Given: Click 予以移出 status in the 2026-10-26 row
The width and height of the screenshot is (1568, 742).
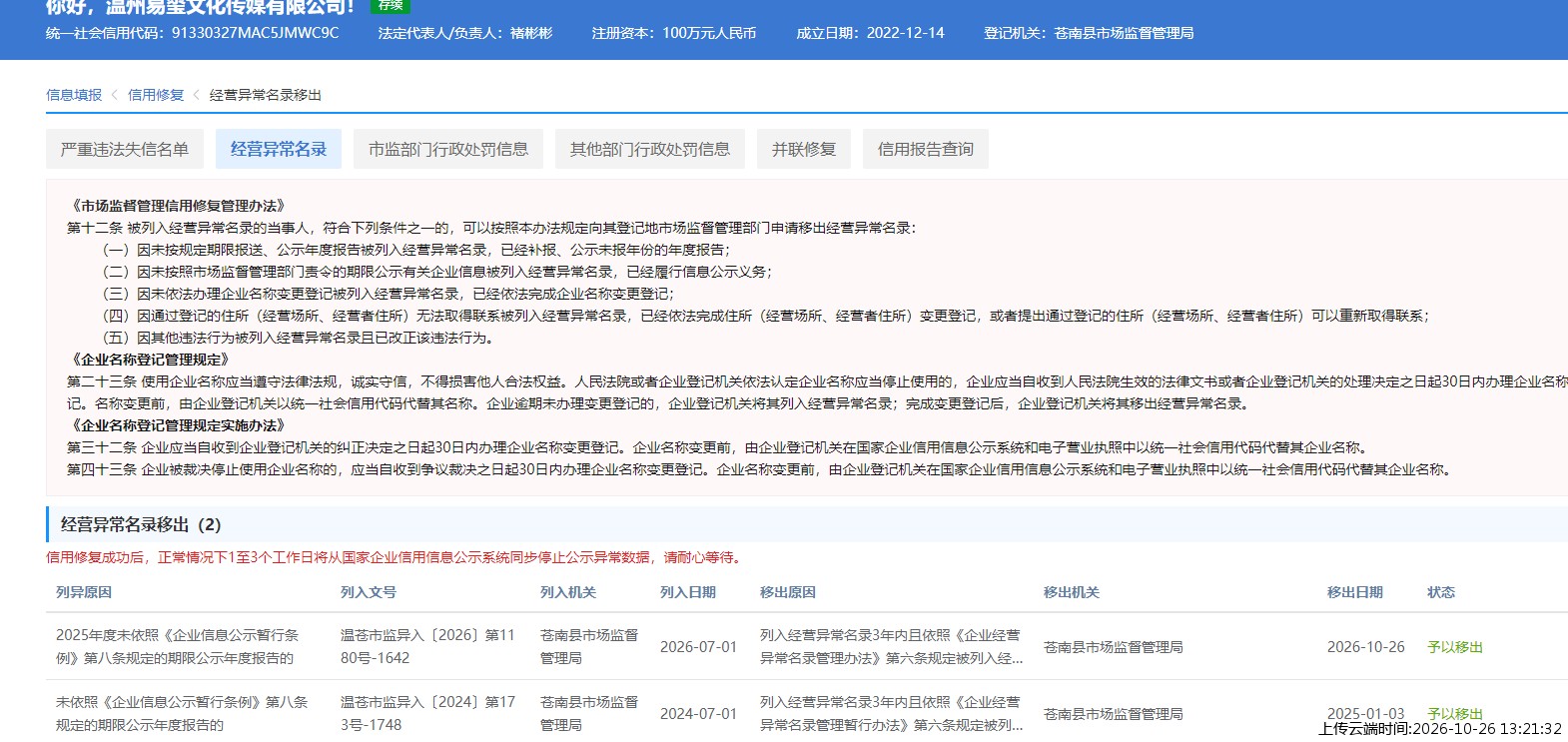Looking at the screenshot, I should pyautogui.click(x=1455, y=647).
